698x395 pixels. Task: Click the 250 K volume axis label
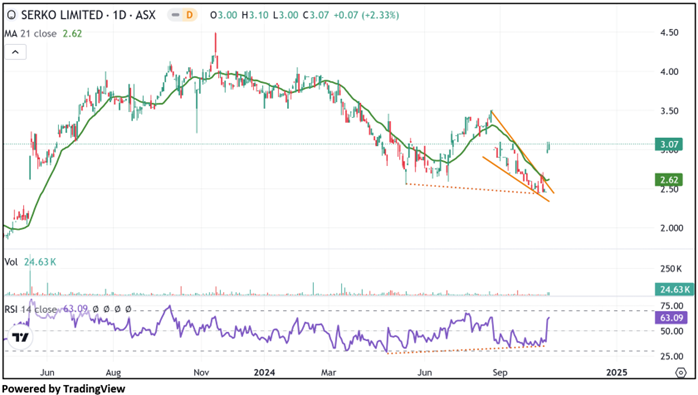coord(671,269)
